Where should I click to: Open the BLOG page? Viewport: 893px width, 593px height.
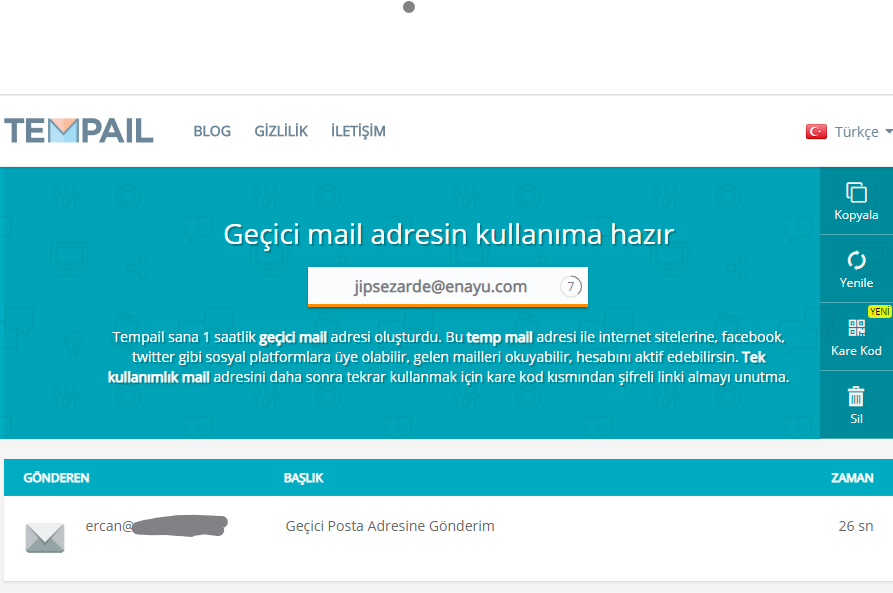pyautogui.click(x=212, y=132)
